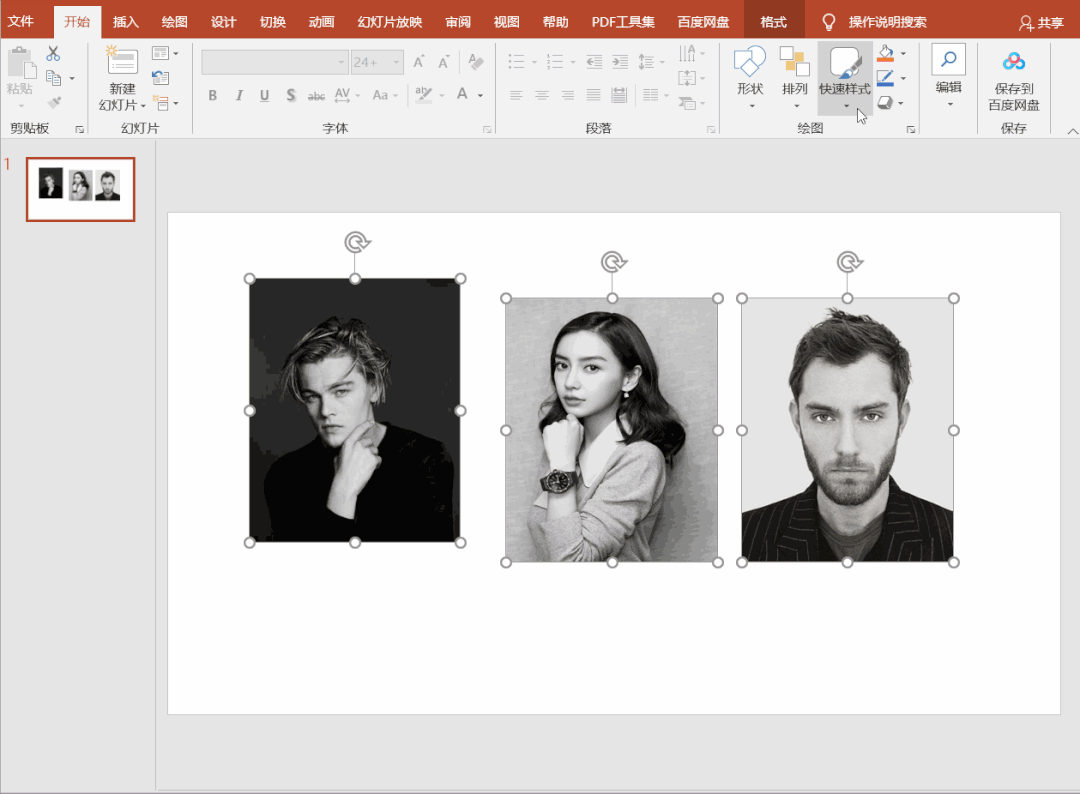
Task: Toggle Underline formatting
Action: [264, 96]
